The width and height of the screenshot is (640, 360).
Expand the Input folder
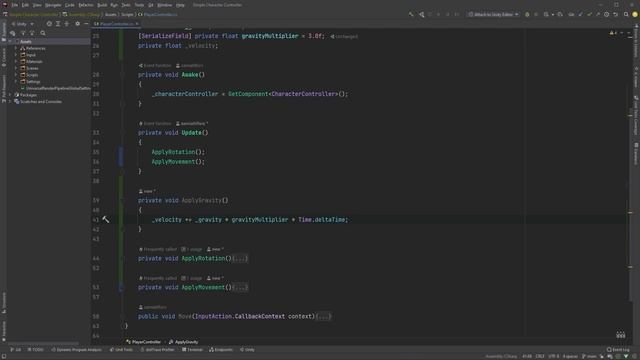pyautogui.click(x=16, y=55)
